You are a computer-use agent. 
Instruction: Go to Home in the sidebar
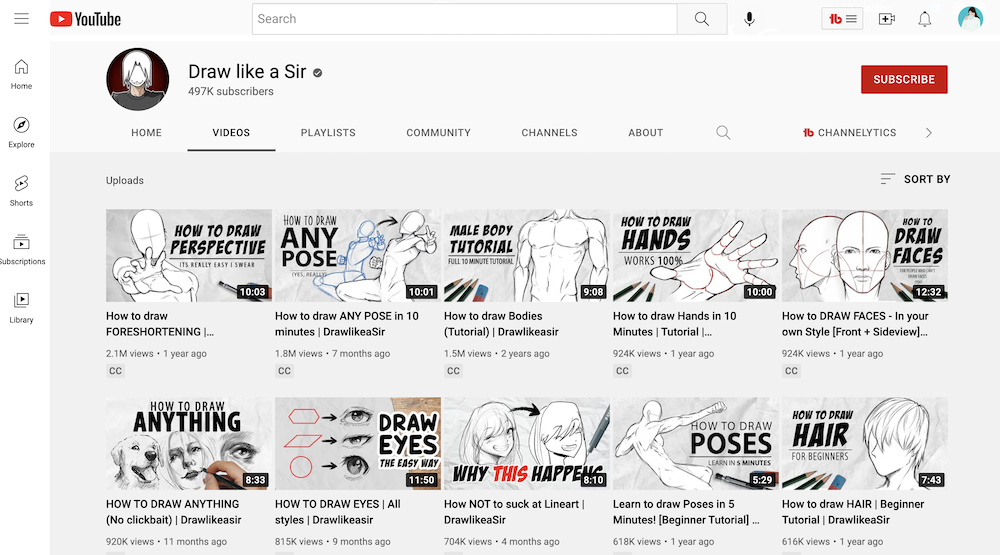click(x=21, y=74)
